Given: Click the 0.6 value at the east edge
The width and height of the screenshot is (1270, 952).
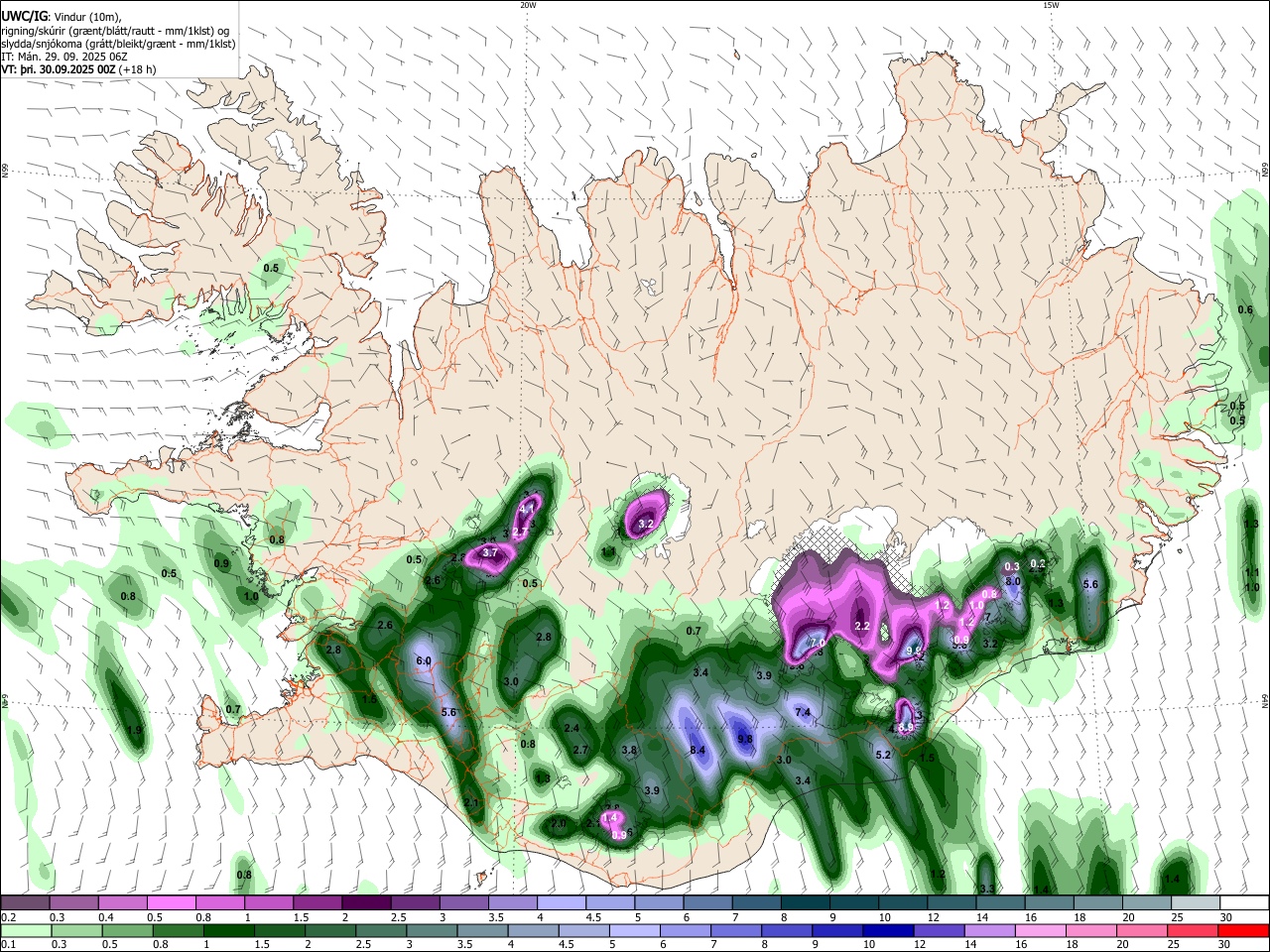Looking at the screenshot, I should [1245, 310].
